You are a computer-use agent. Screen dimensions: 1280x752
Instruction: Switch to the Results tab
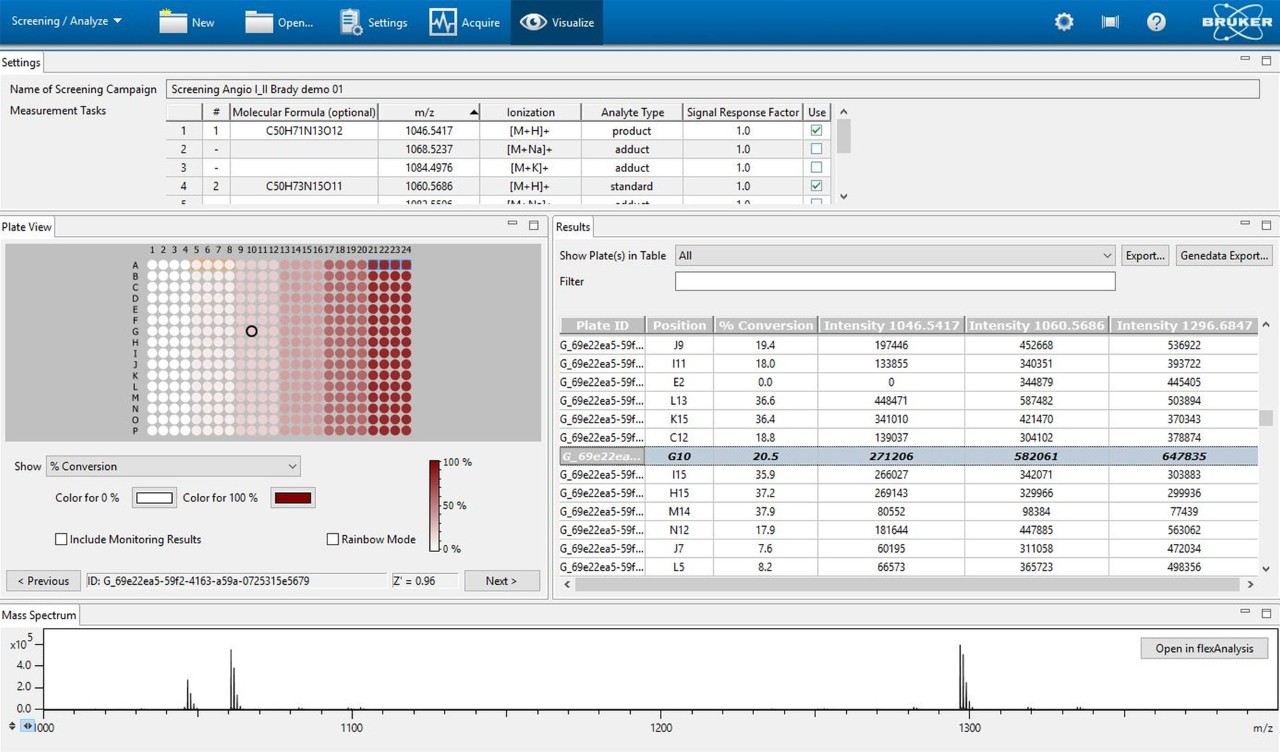(572, 227)
